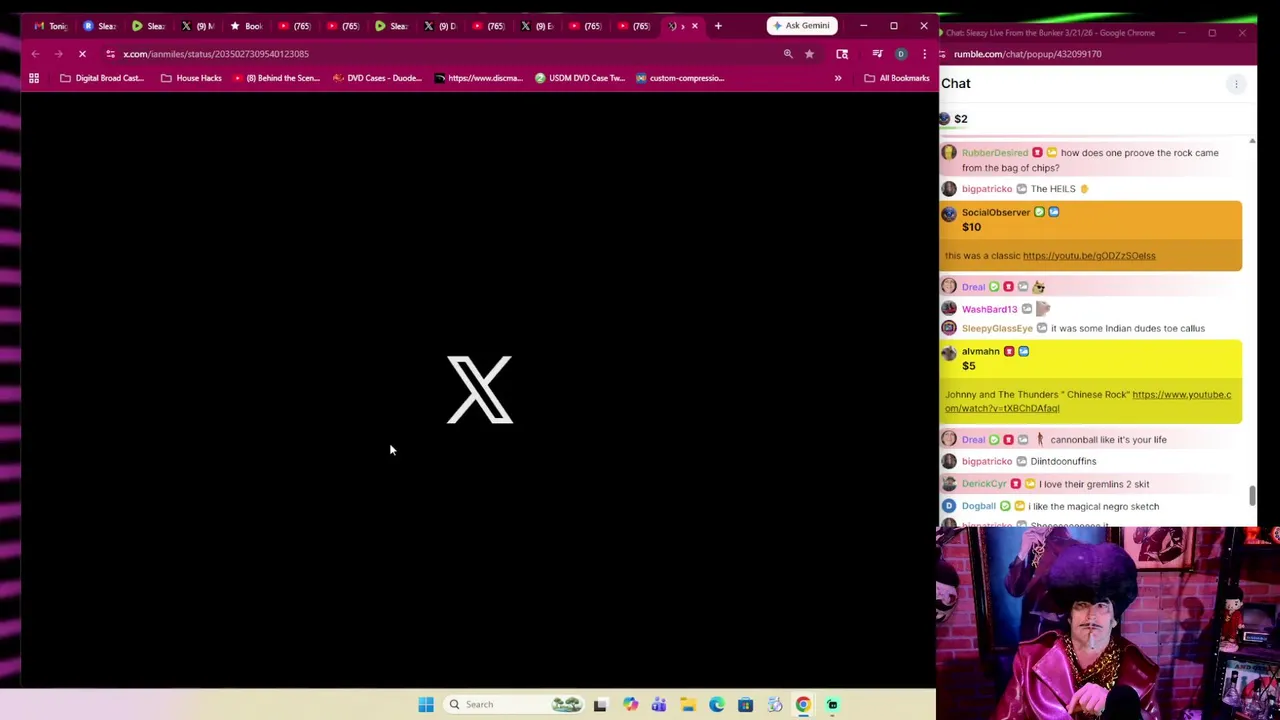Switch to the X (9) M tab
1280x720 pixels.
[x=198, y=26]
